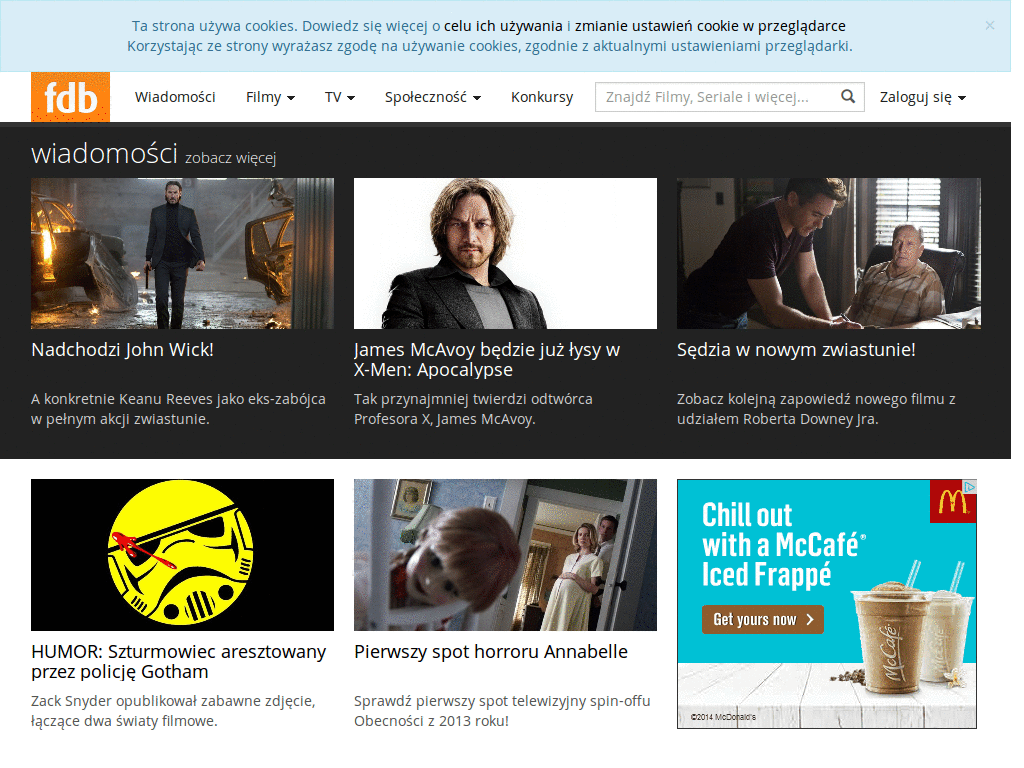Open the Konkursy page
Screen dimensions: 1024x768
point(542,97)
